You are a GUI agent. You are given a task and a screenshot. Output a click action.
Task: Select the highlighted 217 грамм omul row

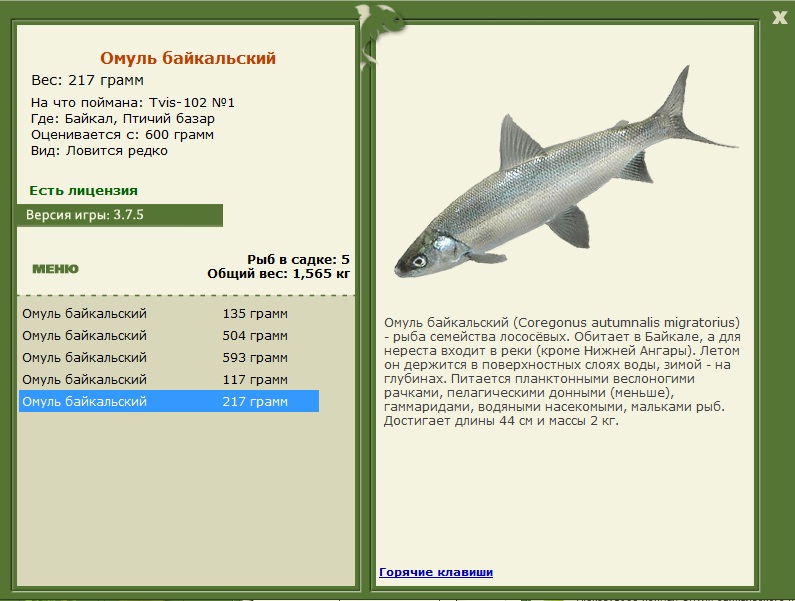click(x=169, y=401)
